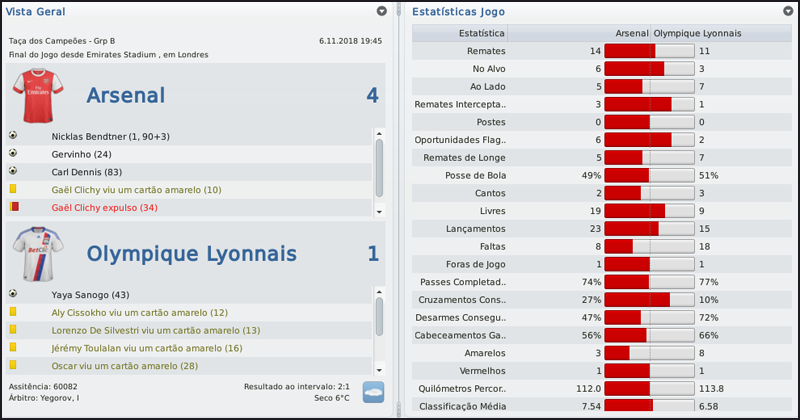Click goal ball icon beside Nicklas Bendtner
Viewport: 800px width, 420px height.
point(13,135)
